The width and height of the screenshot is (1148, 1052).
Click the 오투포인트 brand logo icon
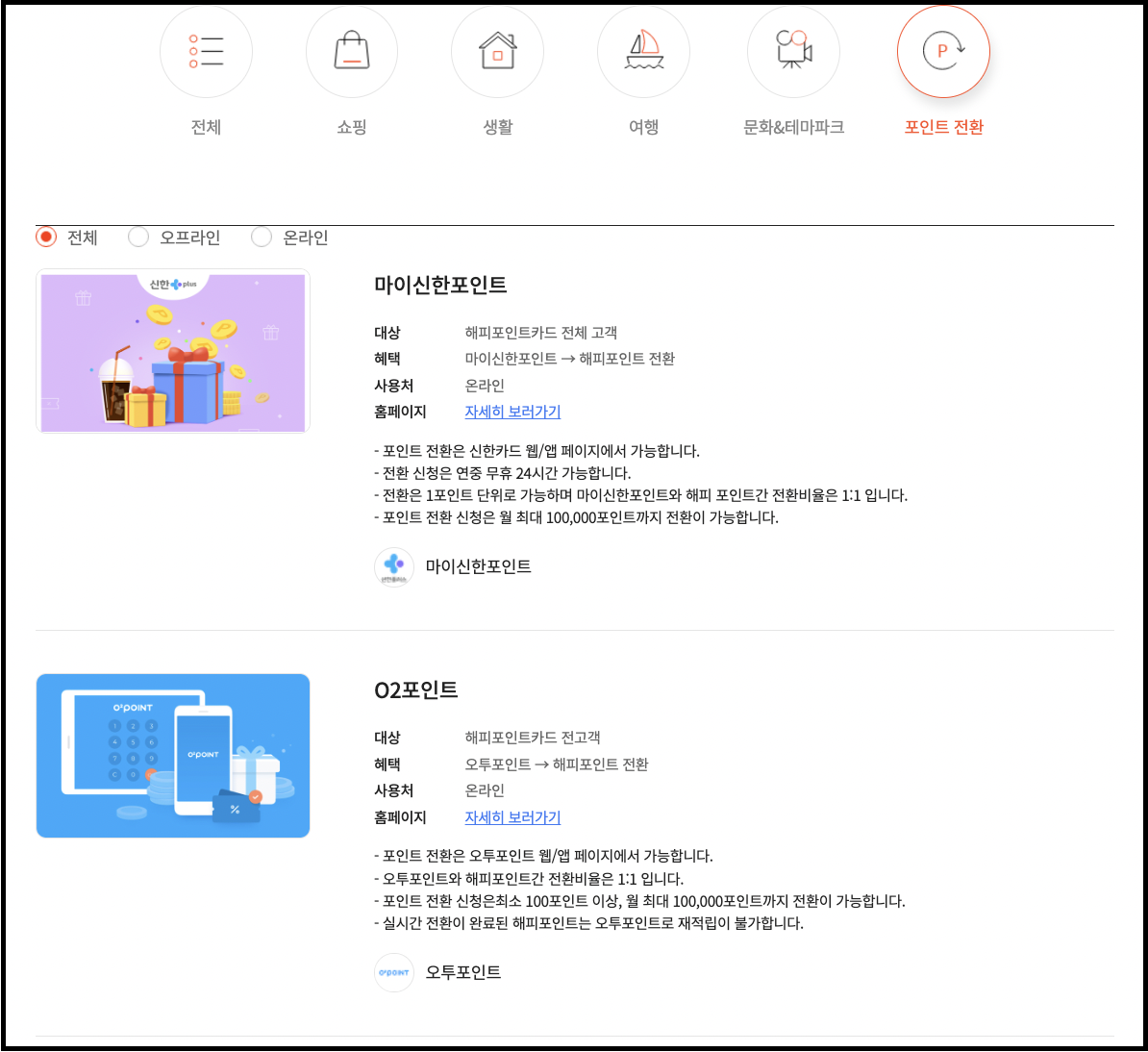click(394, 972)
